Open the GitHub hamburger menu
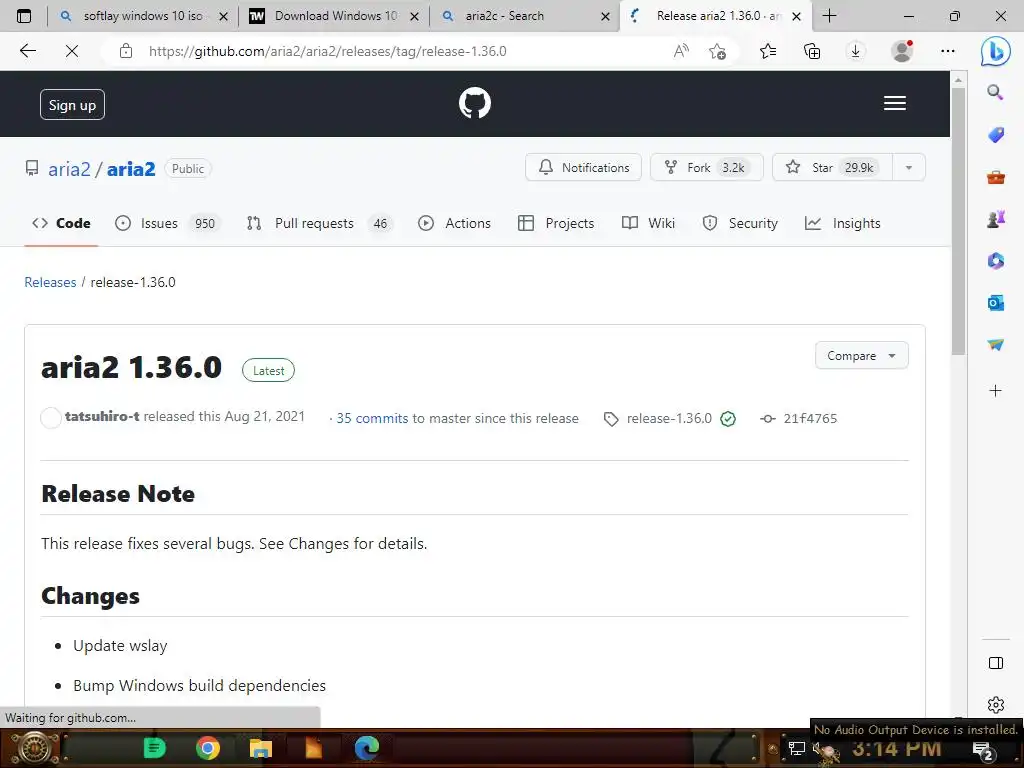The width and height of the screenshot is (1024, 768). tap(894, 103)
